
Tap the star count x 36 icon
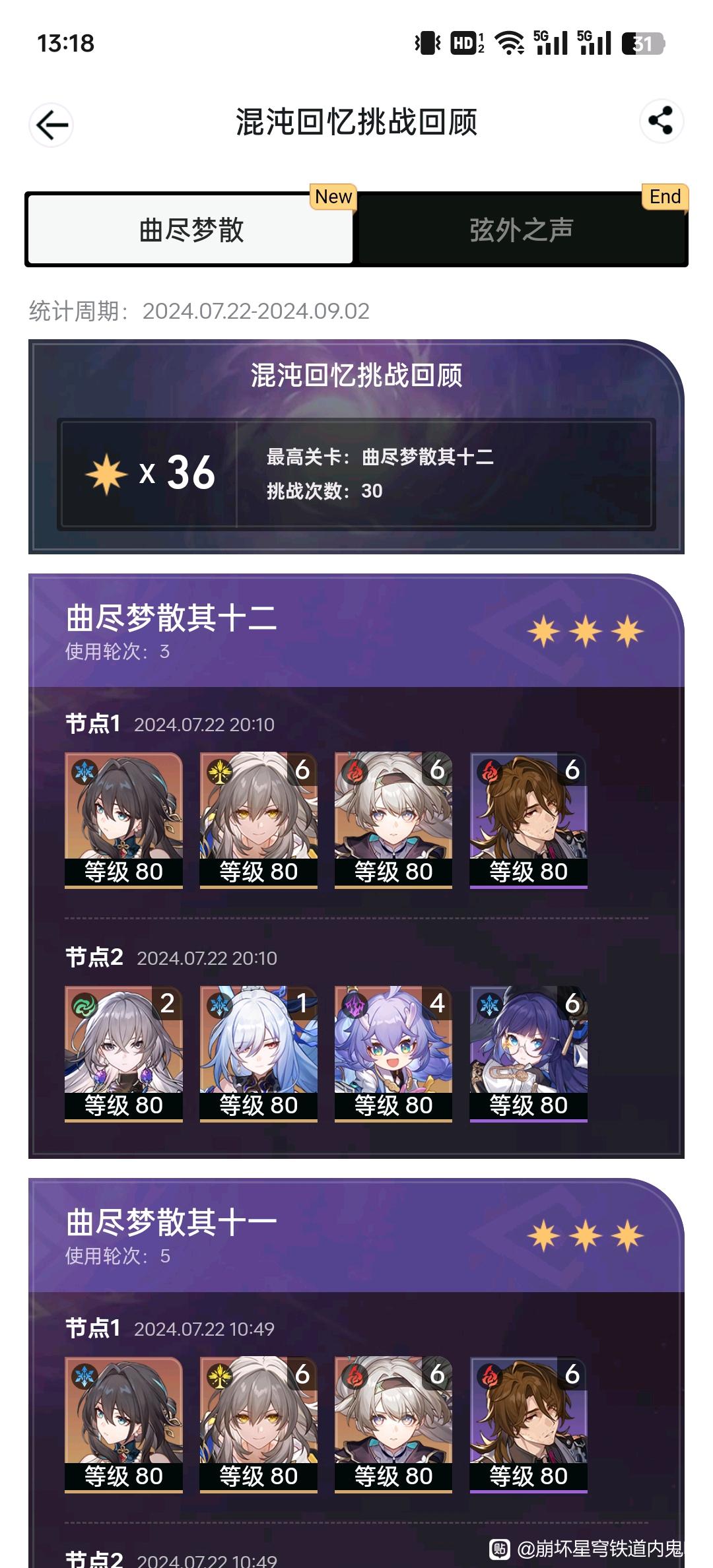[106, 473]
